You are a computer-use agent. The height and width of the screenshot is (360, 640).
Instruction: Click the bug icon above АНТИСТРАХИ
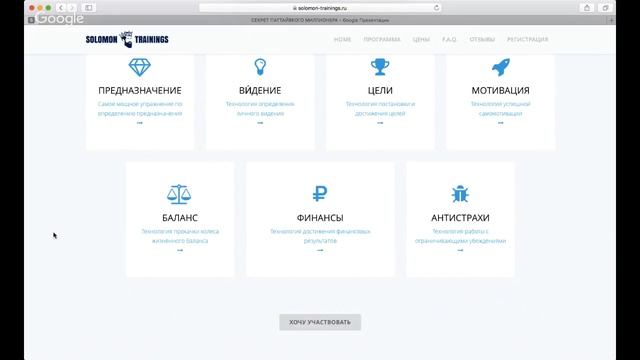(460, 194)
